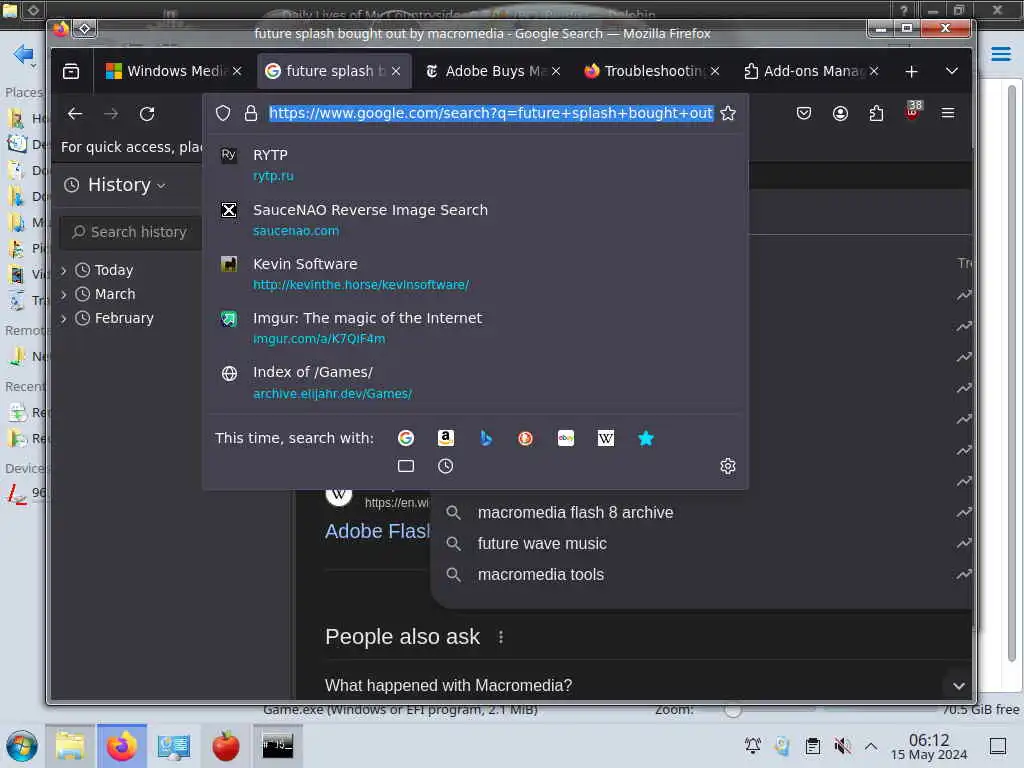
Task: Close the Add-ons Manager tab
Action: [x=874, y=71]
